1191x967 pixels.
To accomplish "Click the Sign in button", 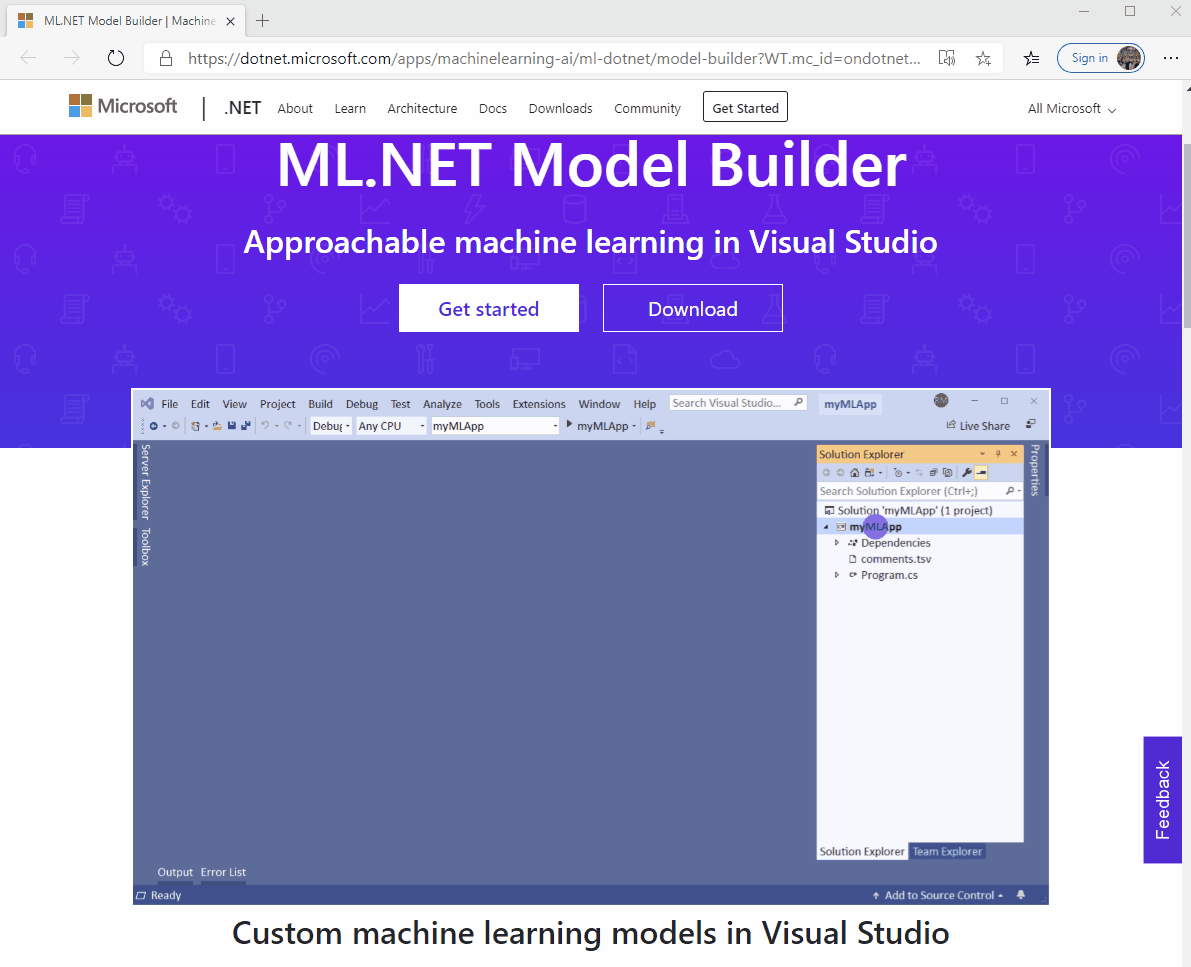I will pyautogui.click(x=1101, y=58).
